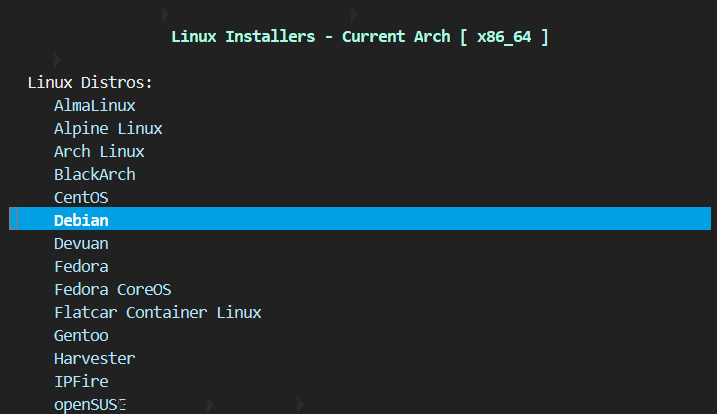The image size is (717, 414).
Task: Select the CentOS menu entry
Action: [x=81, y=197]
